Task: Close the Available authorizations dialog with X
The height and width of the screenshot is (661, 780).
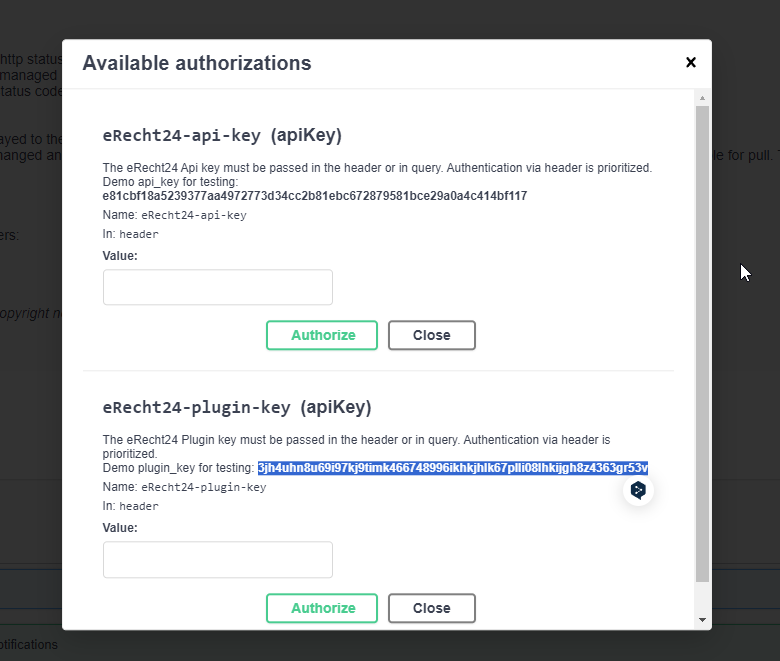Action: pos(690,62)
